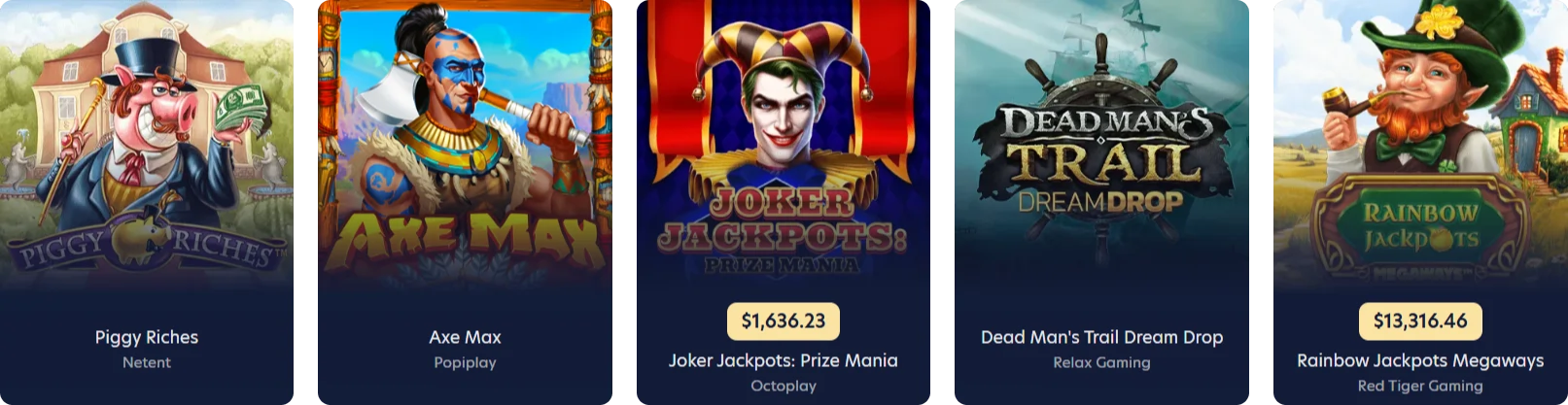Click the Piggy Riches golden pig logo
Viewport: 1568px width, 405px height.
[146, 239]
